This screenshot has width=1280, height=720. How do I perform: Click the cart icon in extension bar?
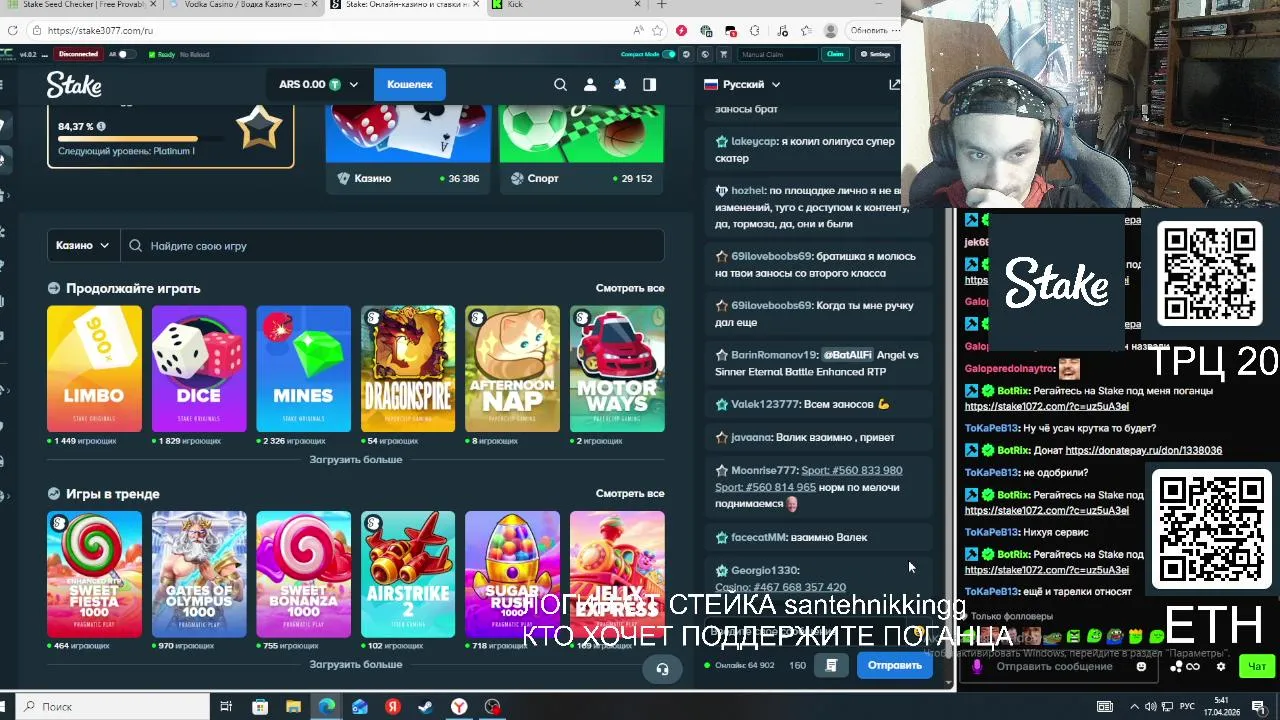click(x=724, y=54)
